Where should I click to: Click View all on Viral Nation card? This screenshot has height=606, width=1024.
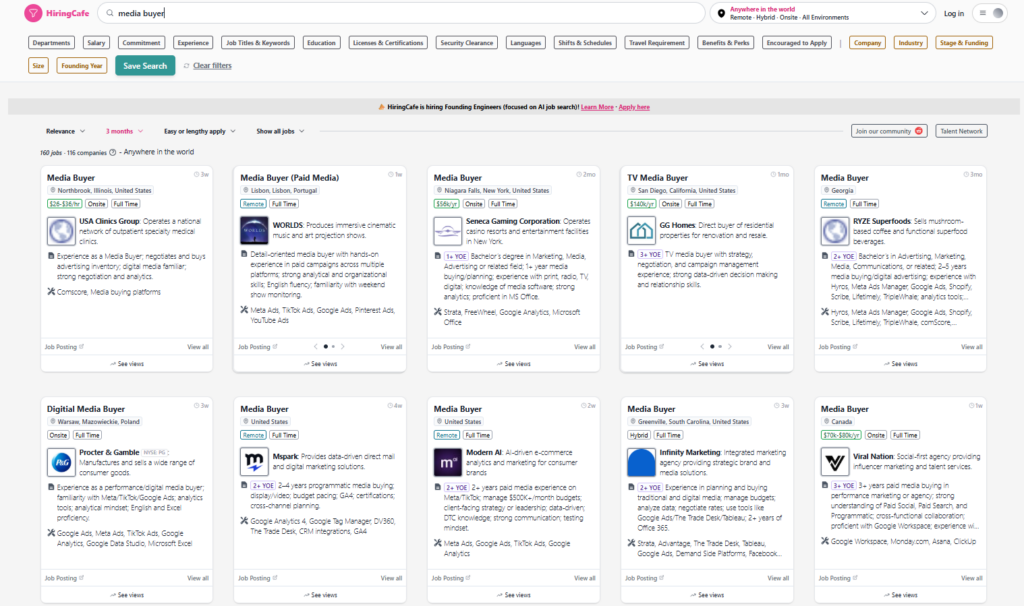pyautogui.click(x=972, y=579)
